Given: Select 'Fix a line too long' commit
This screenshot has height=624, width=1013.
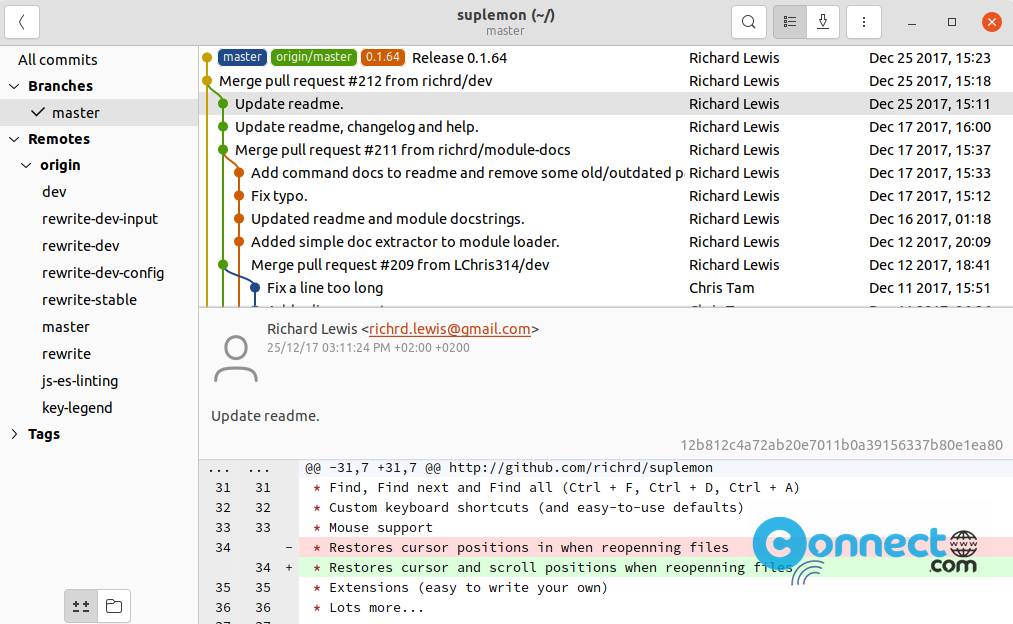Looking at the screenshot, I should pos(606,288).
